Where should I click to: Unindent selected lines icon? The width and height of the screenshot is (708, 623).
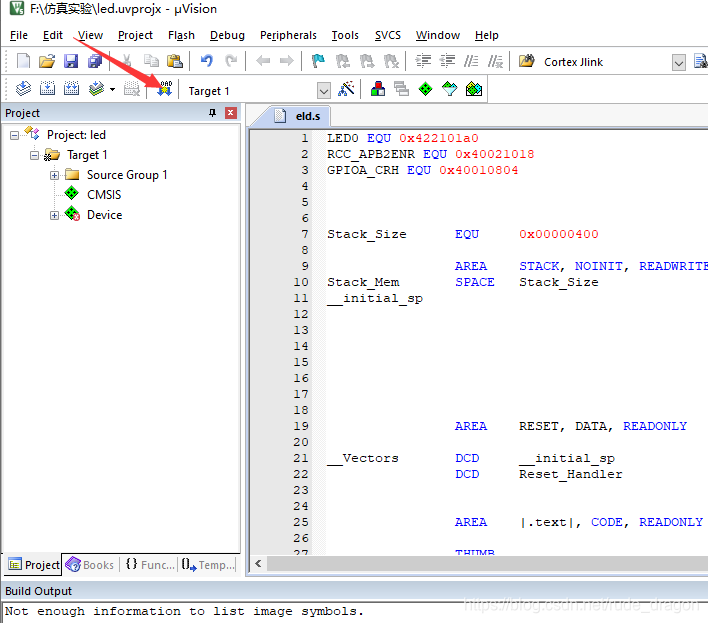447,60
